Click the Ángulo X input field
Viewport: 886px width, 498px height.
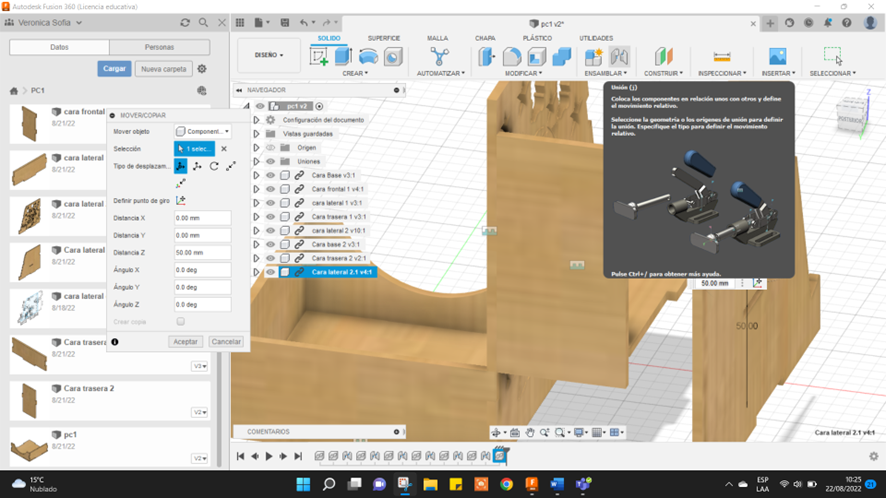pos(202,270)
